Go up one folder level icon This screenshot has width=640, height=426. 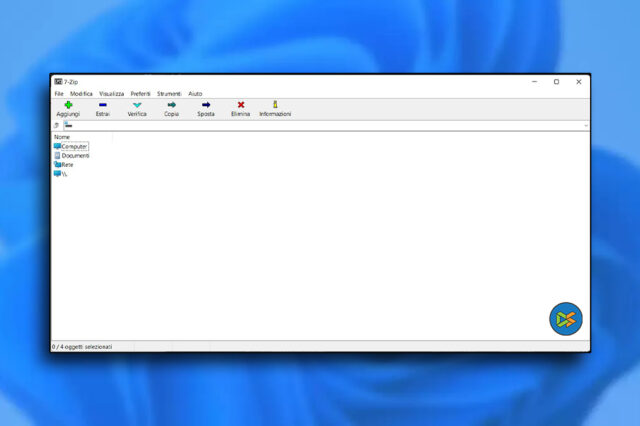tap(56, 125)
